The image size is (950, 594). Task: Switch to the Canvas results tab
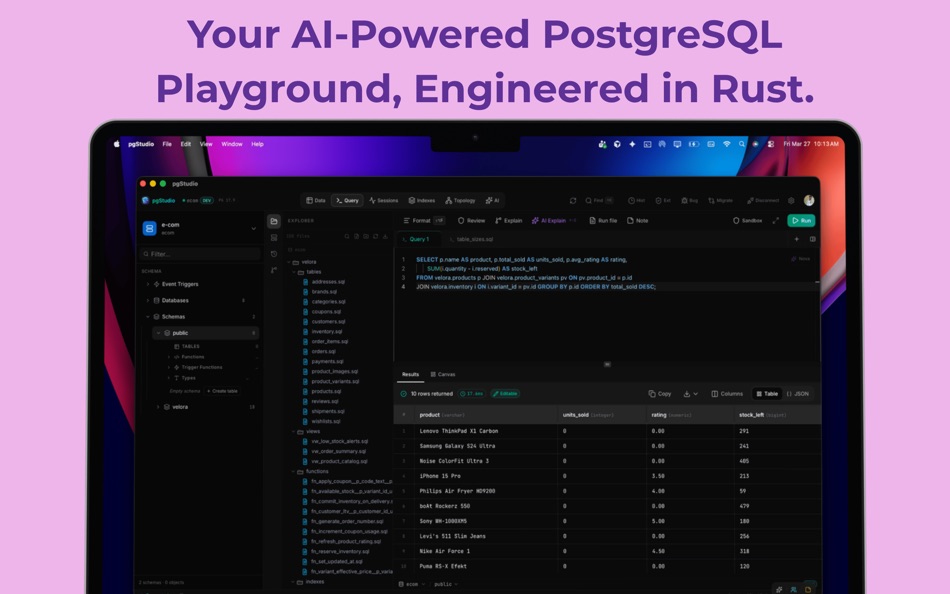[x=443, y=375]
